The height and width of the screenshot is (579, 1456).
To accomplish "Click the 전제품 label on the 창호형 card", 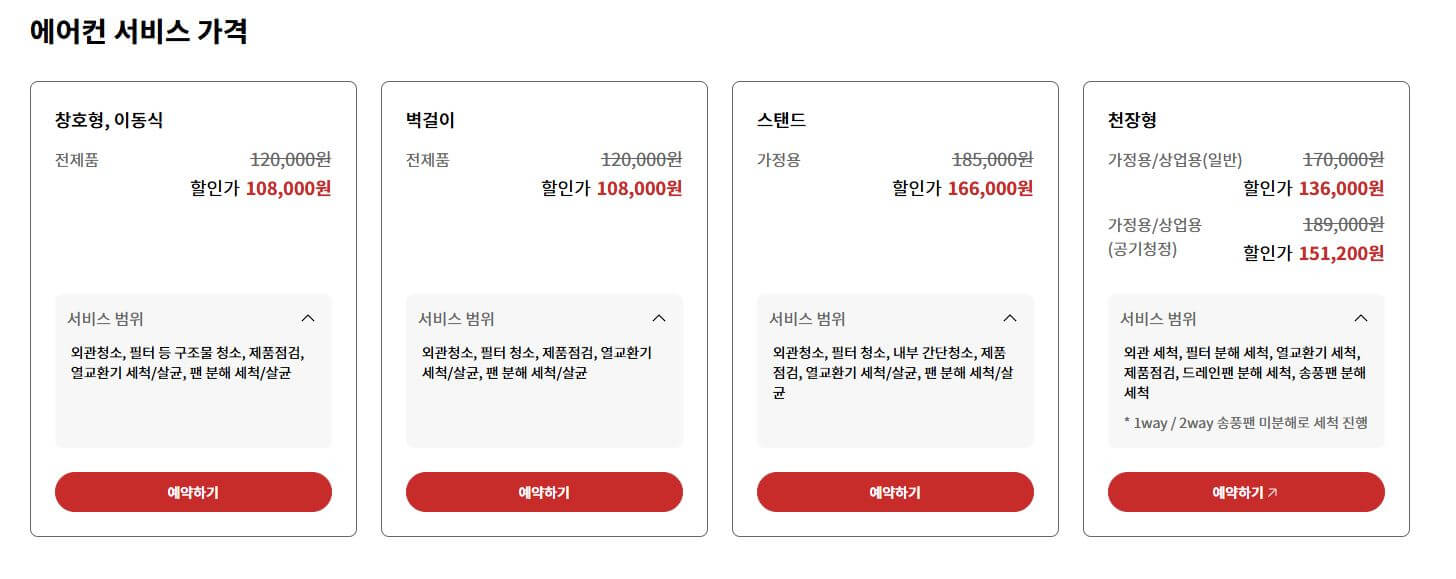I will pyautogui.click(x=78, y=159).
